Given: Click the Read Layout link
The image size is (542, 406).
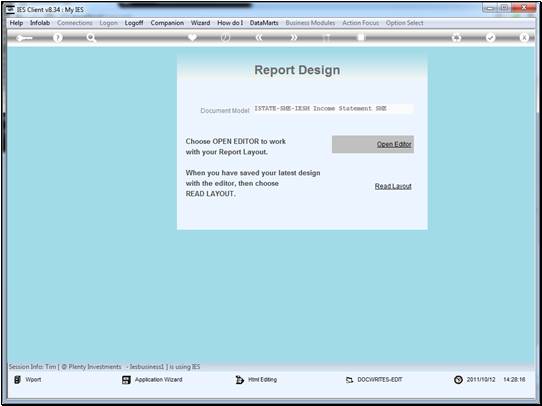Looking at the screenshot, I should pos(393,186).
